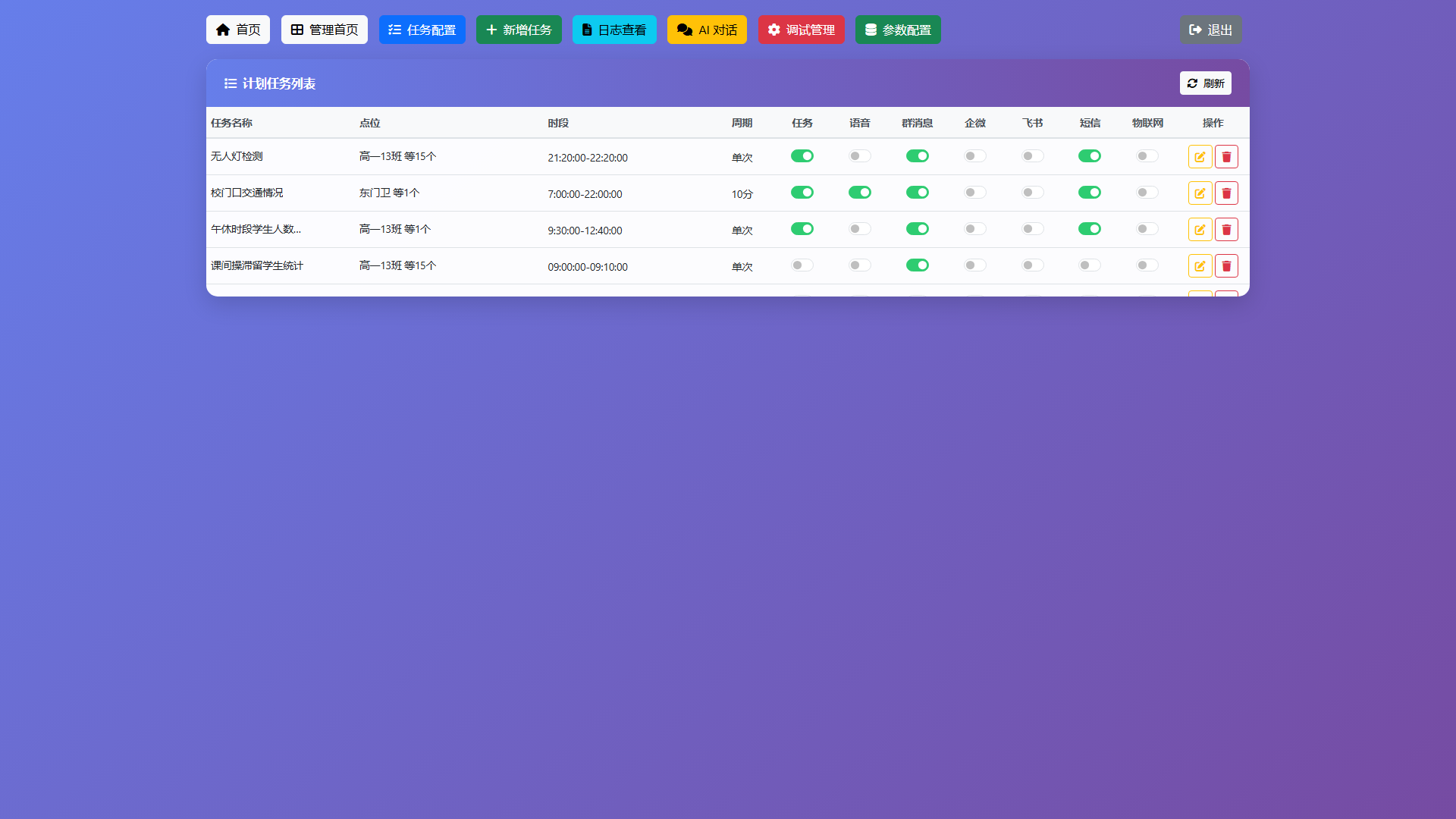This screenshot has height=819, width=1456.
Task: Go to 日志查看 page
Action: (614, 30)
